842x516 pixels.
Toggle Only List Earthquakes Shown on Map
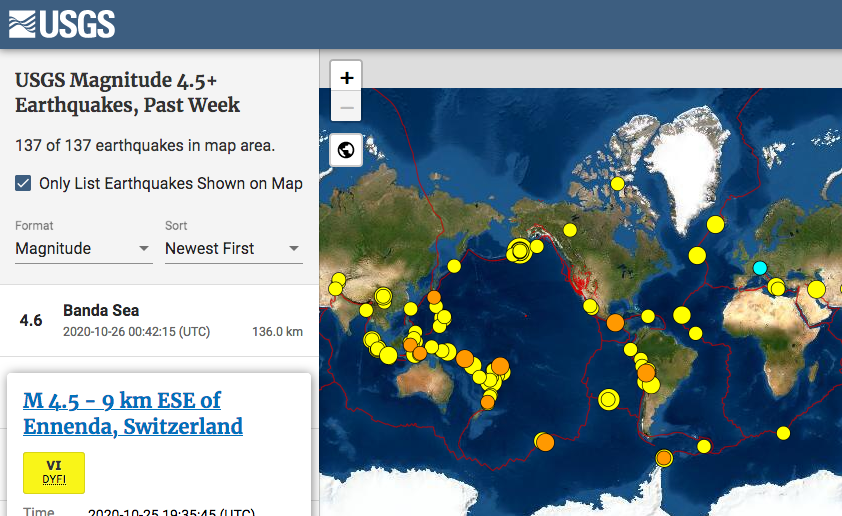(23, 183)
